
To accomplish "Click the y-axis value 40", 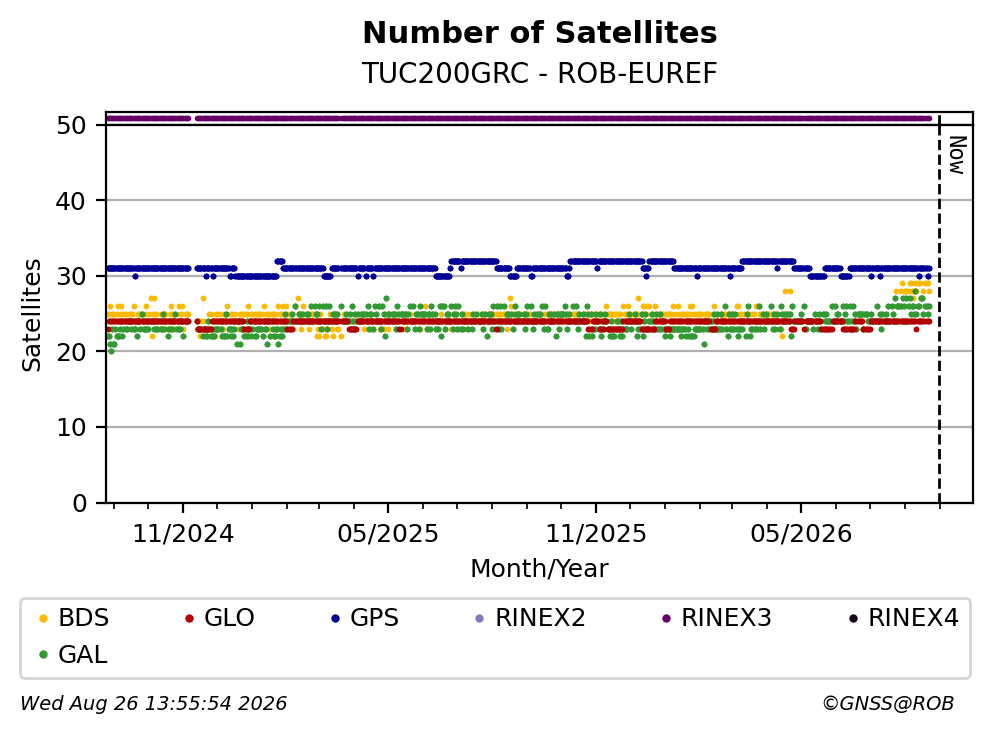I will (x=71, y=201).
